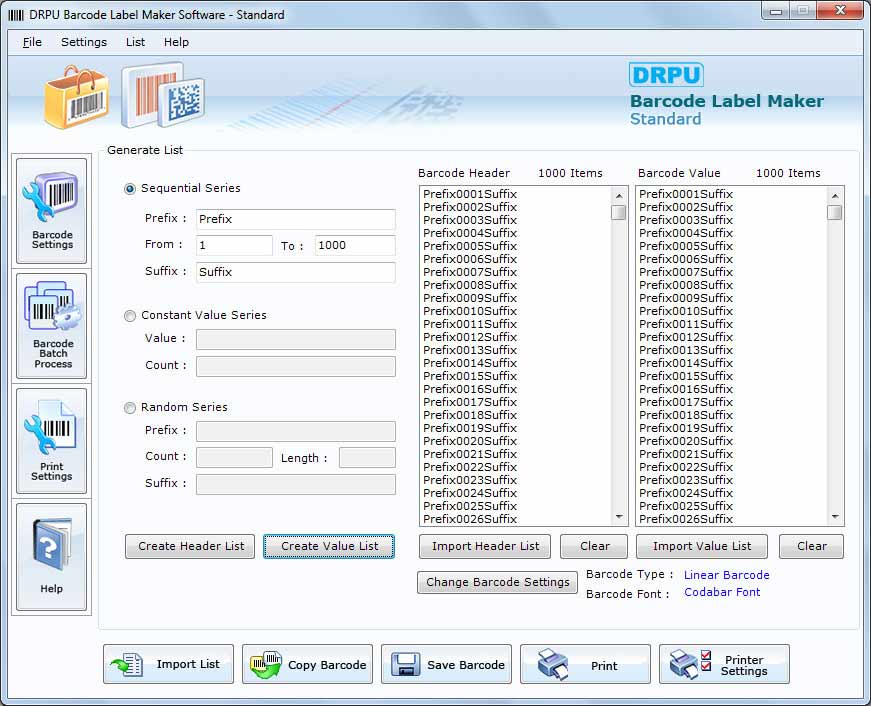Click Import Value List button
Viewport: 871px width, 706px height.
click(702, 546)
